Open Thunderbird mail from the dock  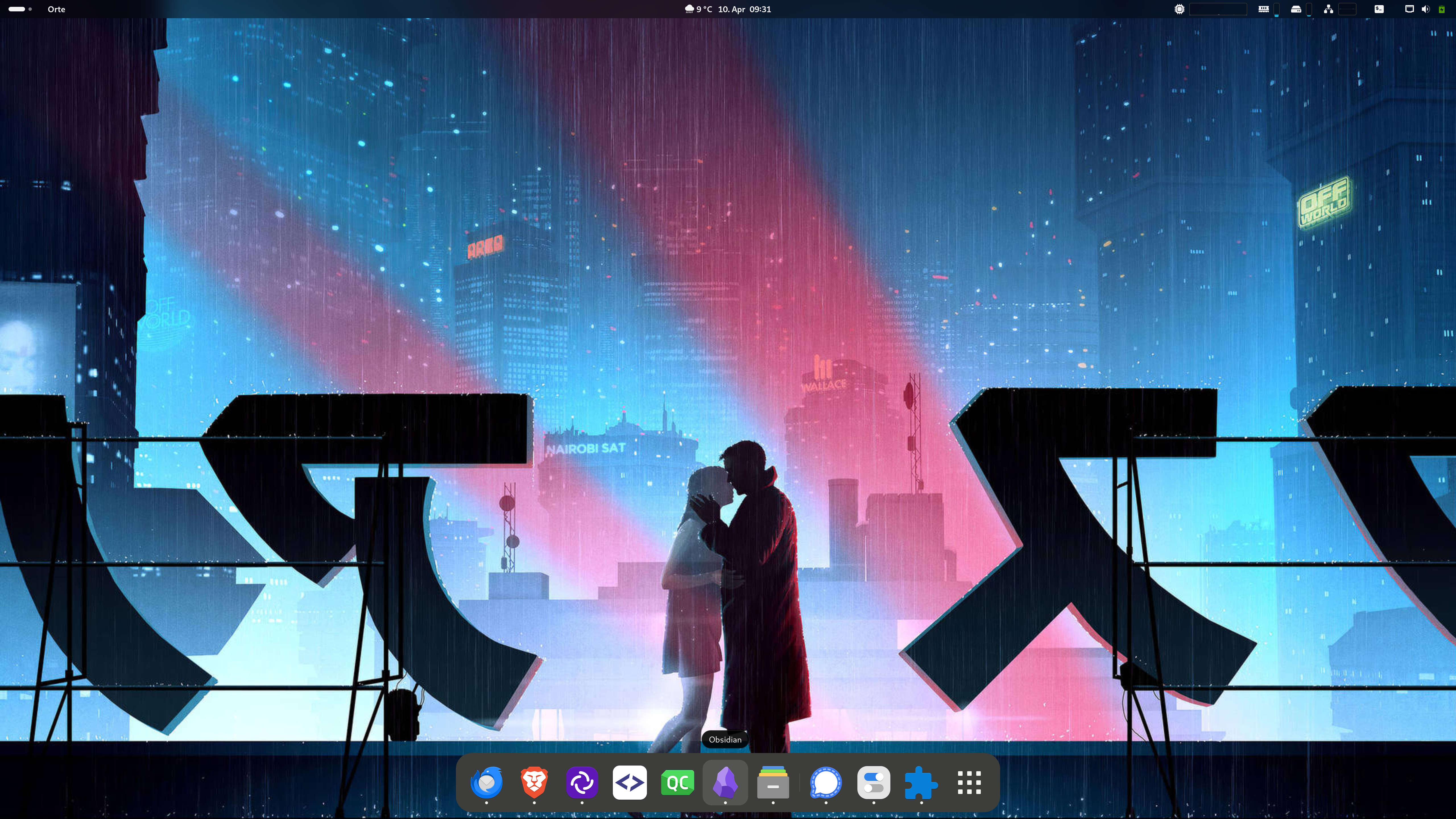pyautogui.click(x=486, y=783)
